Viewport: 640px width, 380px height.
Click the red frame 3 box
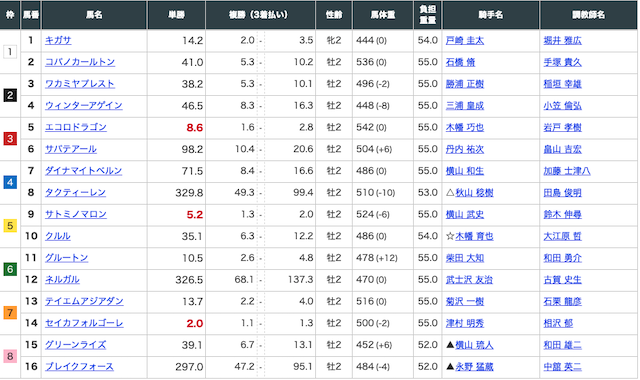pos(10,139)
